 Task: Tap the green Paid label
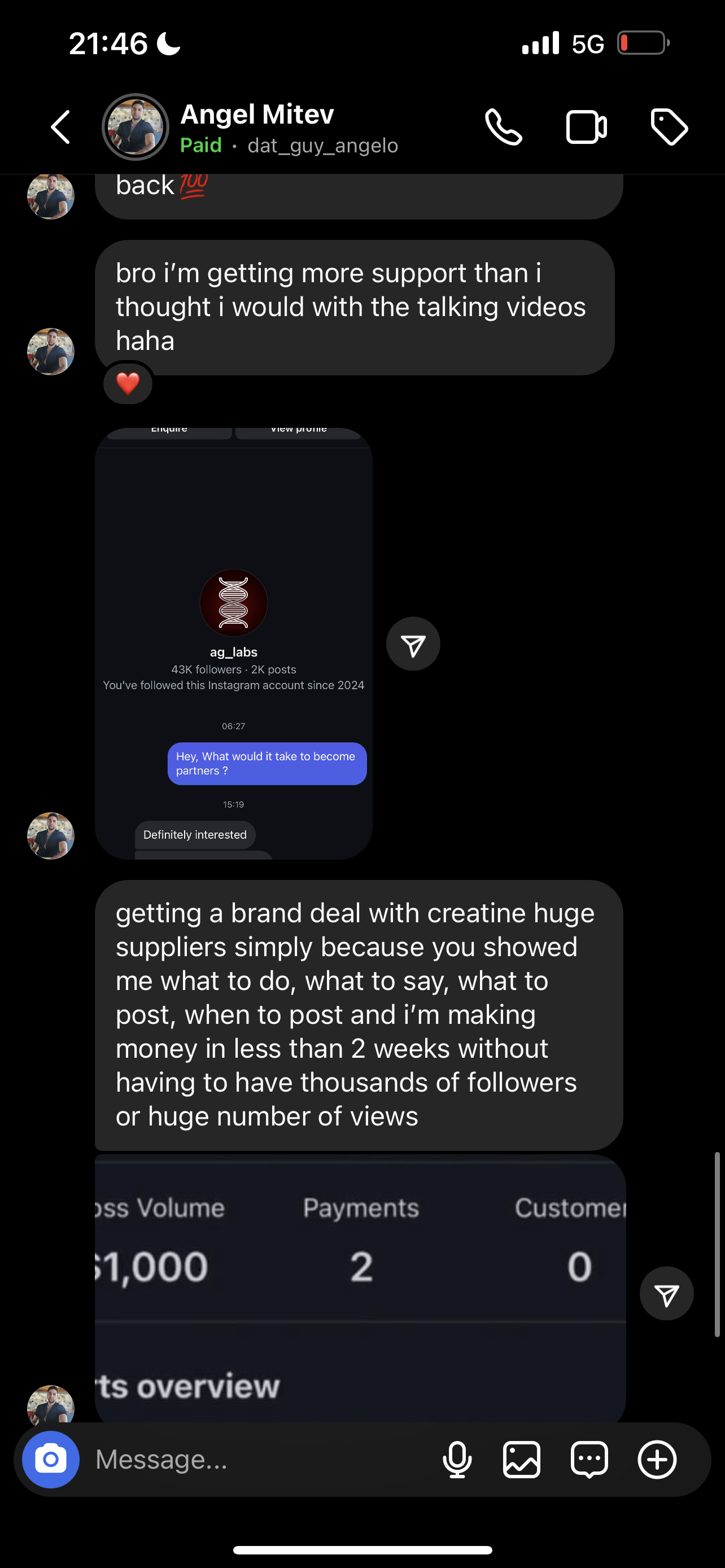pyautogui.click(x=201, y=146)
